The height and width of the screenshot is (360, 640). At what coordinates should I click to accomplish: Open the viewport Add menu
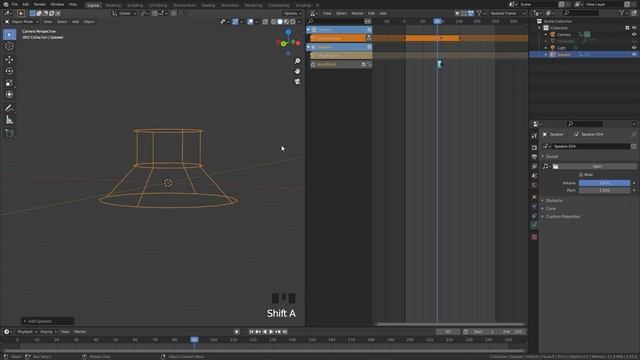[x=76, y=22]
